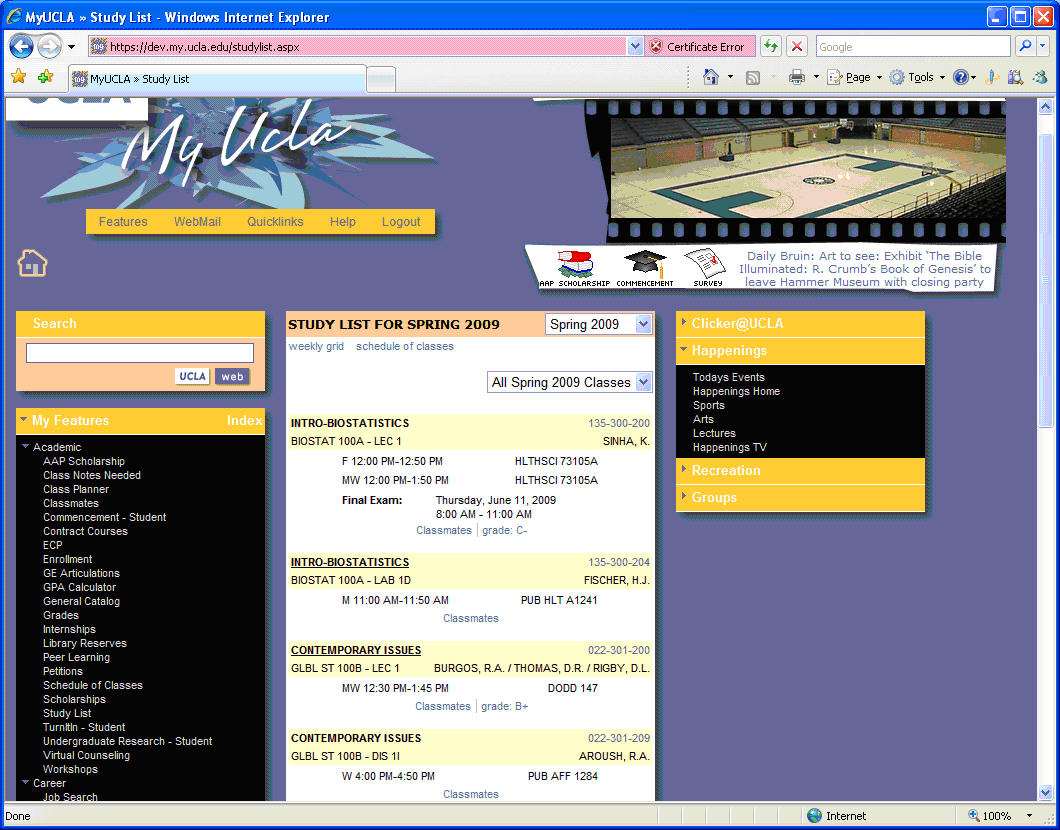Collapse the Academic tree group
Viewport: 1060px width, 830px height.
[x=26, y=447]
